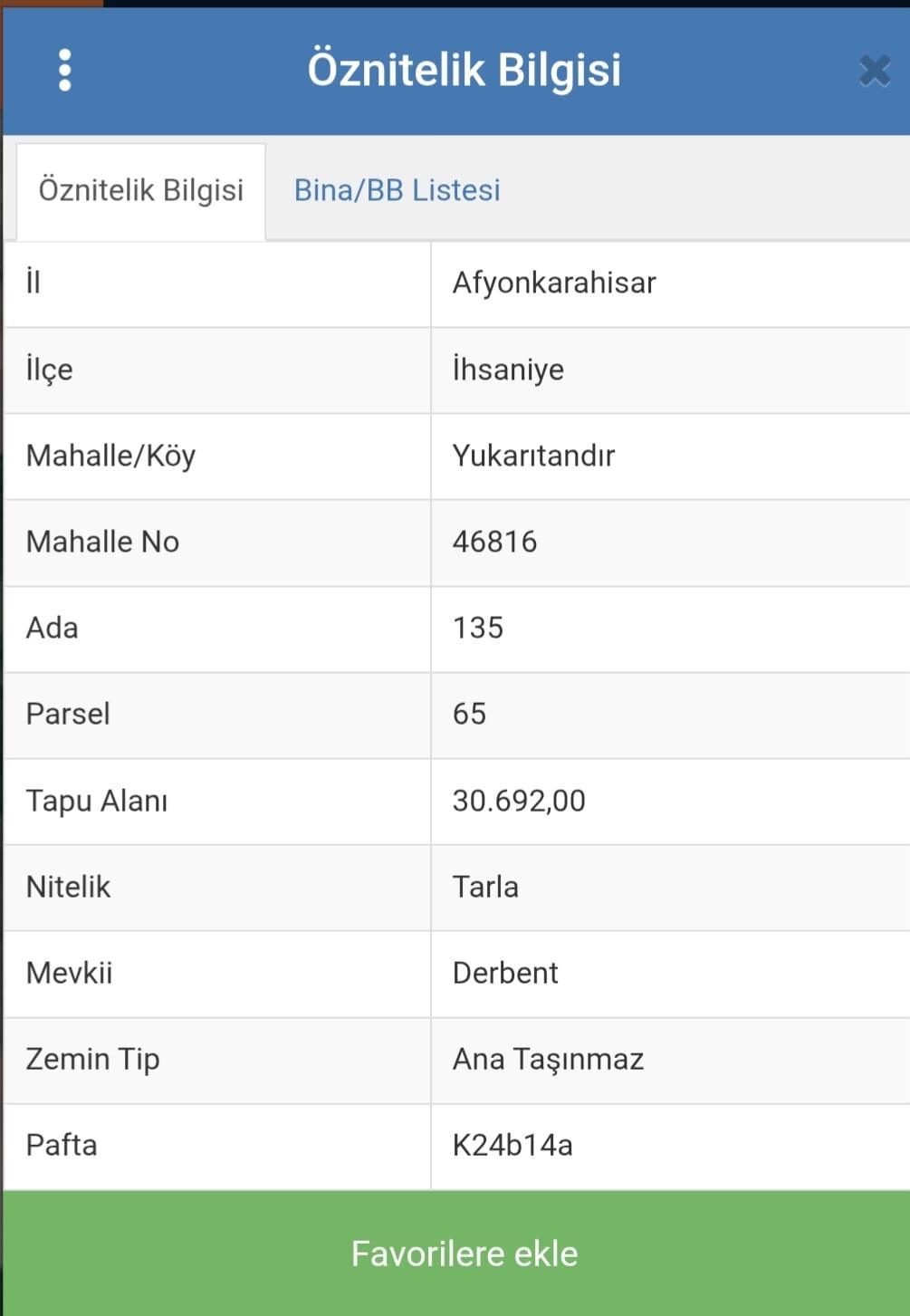The height and width of the screenshot is (1316, 910).
Task: Select the Yukarıtandır village value
Action: 533,456
